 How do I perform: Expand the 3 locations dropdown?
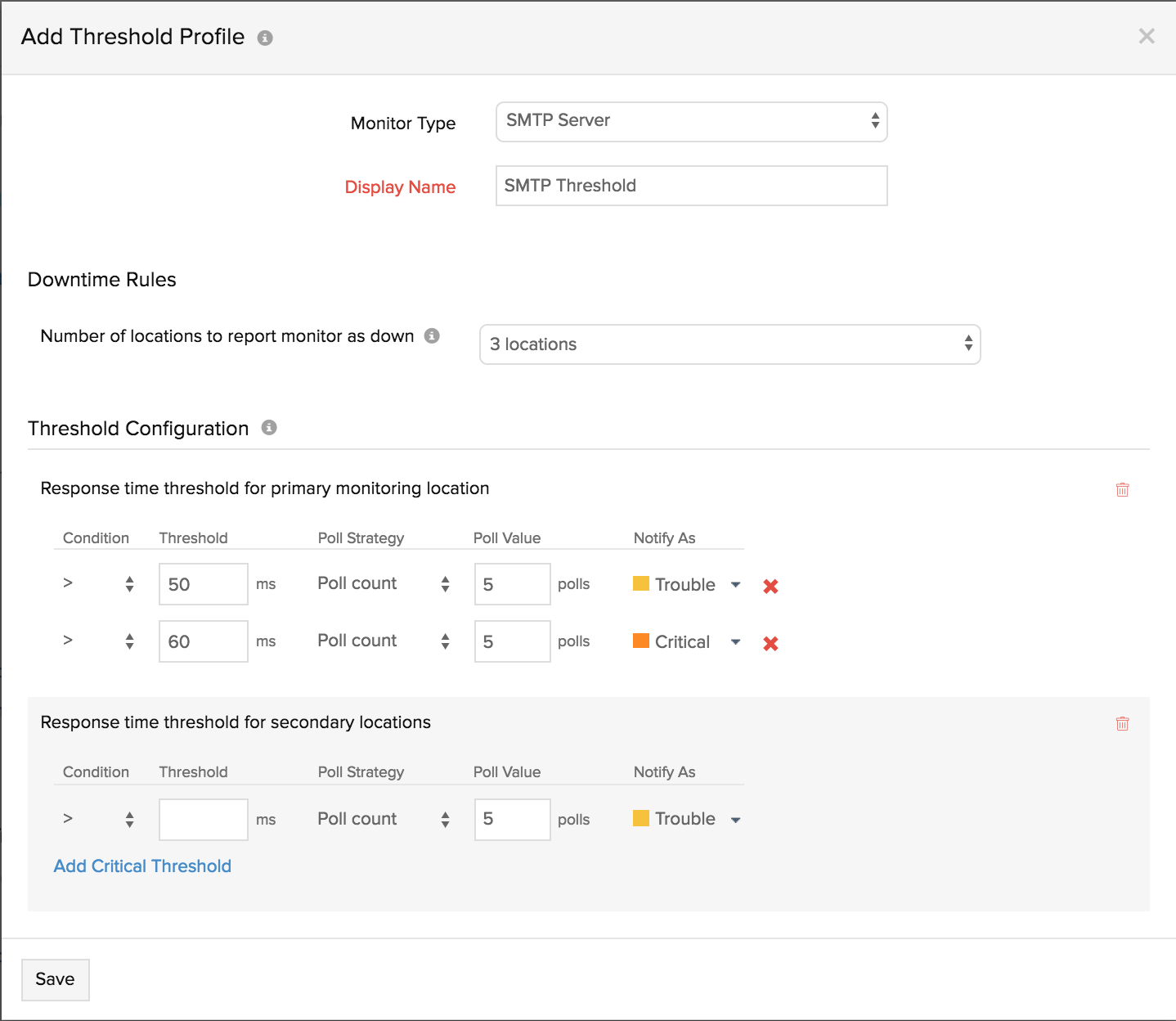(x=729, y=344)
